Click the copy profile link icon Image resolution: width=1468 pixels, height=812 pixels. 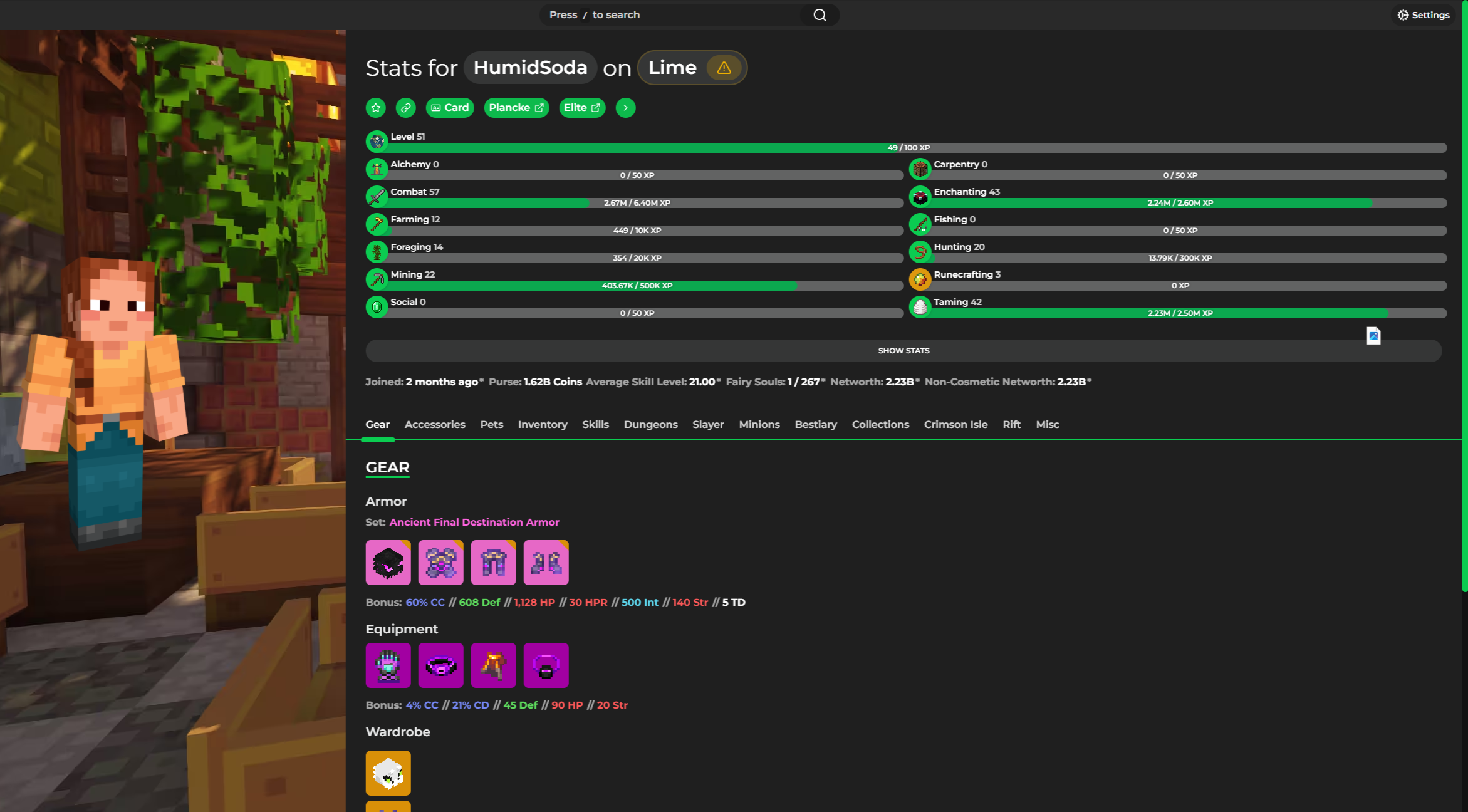pyautogui.click(x=405, y=108)
